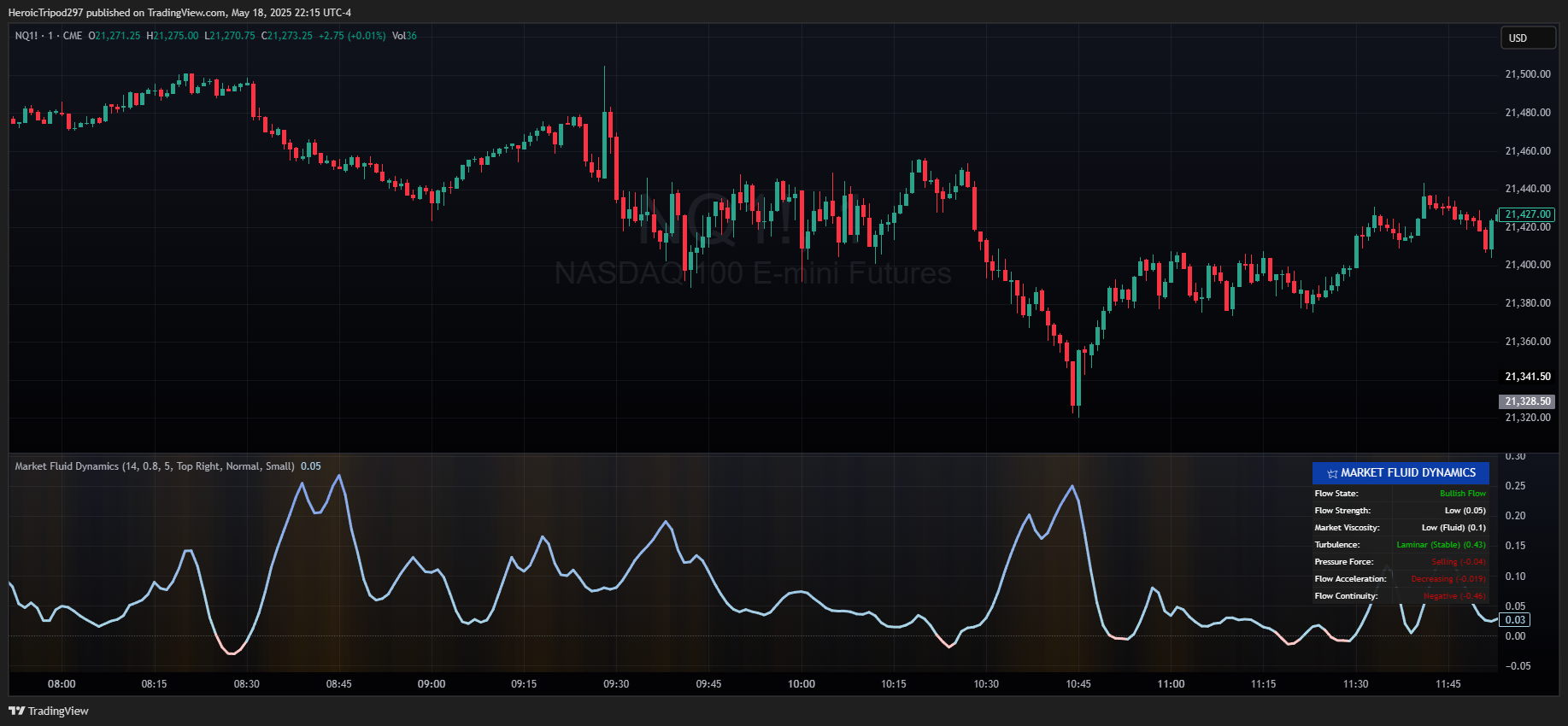
Task: Click the 21,500.00 price axis label
Action: click(x=1528, y=74)
